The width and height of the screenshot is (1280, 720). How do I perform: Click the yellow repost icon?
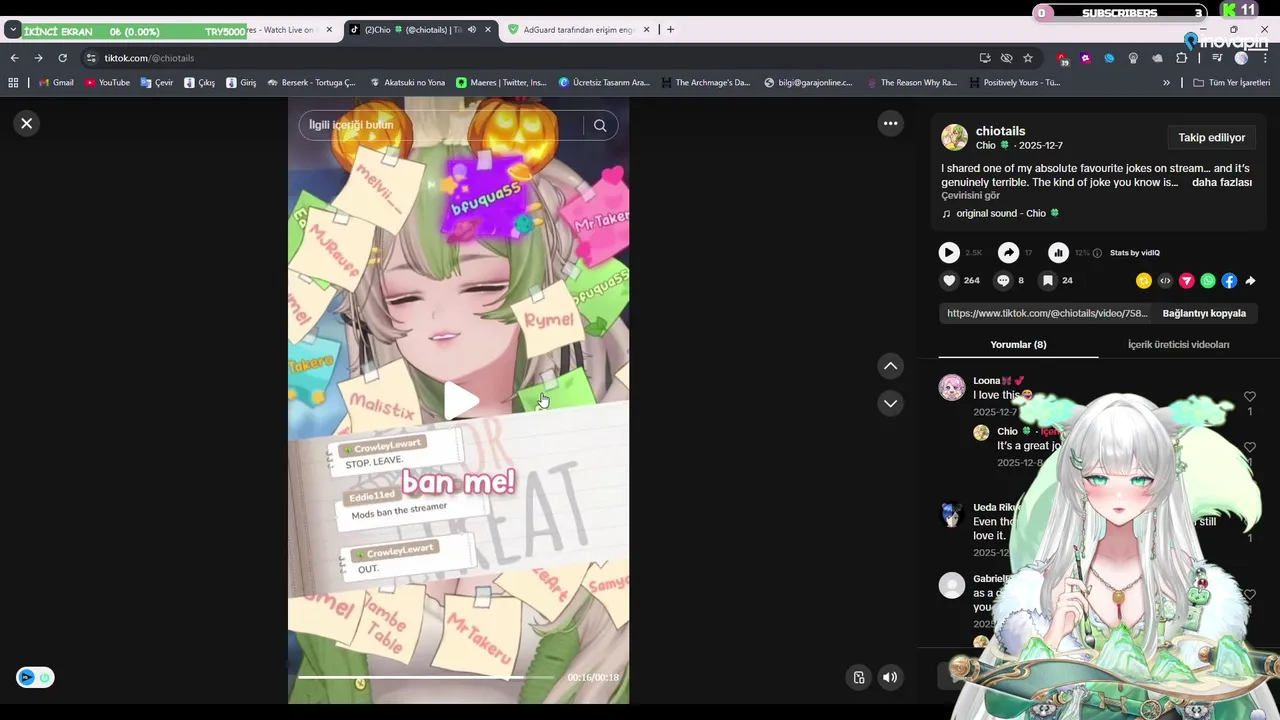1144,281
